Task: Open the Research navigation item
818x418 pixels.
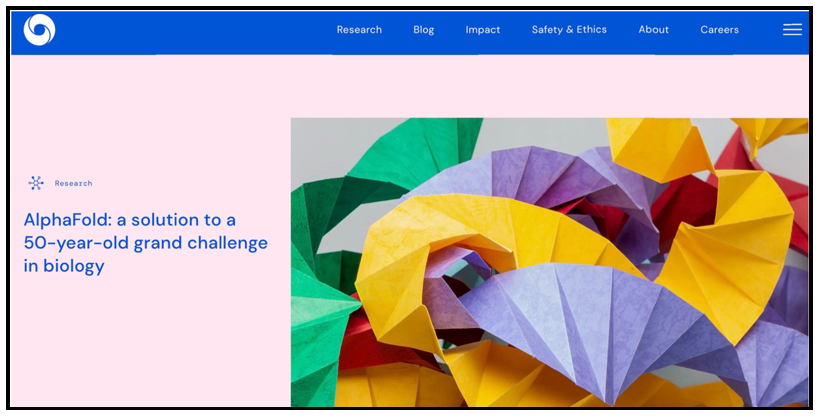Action: point(359,30)
